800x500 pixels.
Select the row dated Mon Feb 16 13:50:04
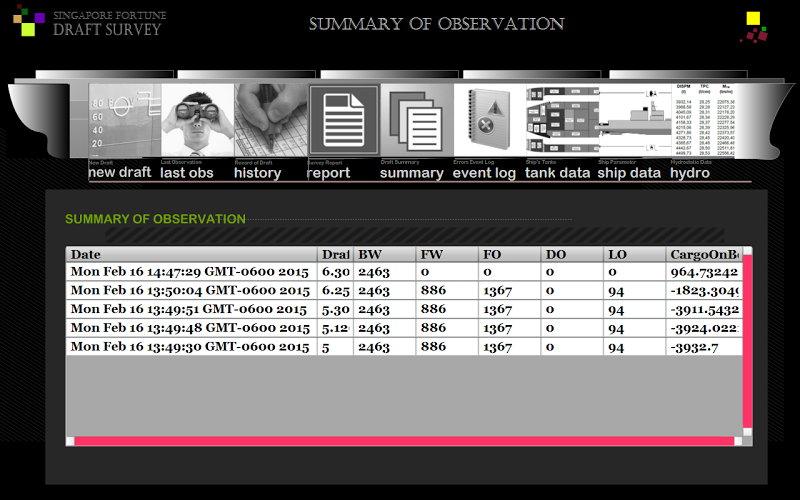[x=404, y=290]
